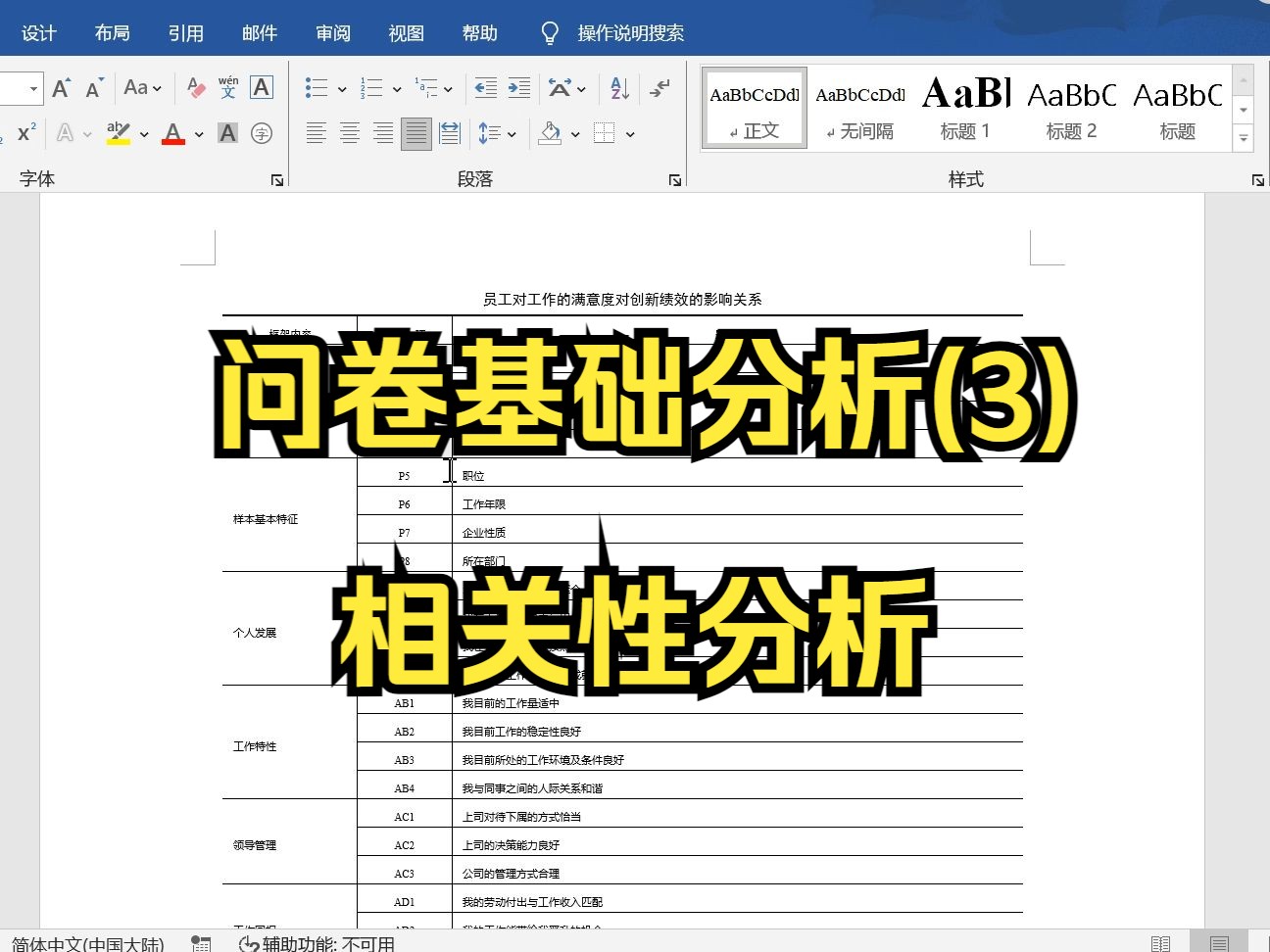Apply a numbered list
Viewport: 1270px width, 952px height.
tap(371, 88)
